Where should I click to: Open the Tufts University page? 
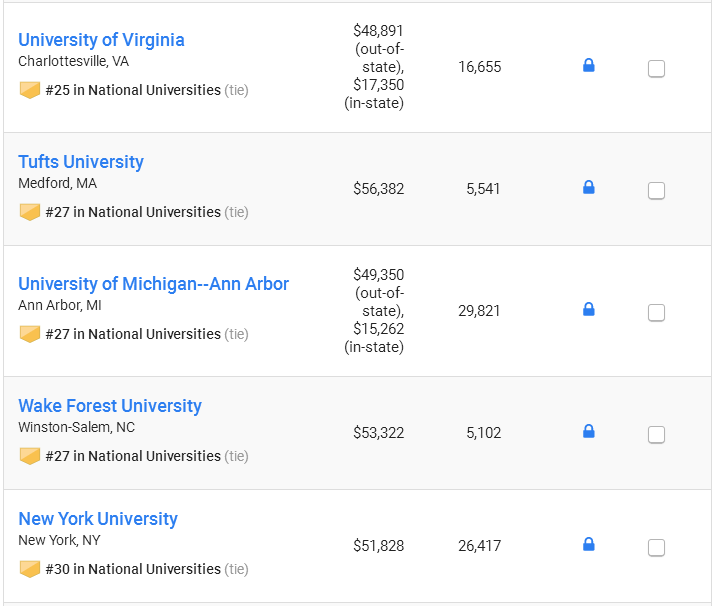tap(81, 162)
